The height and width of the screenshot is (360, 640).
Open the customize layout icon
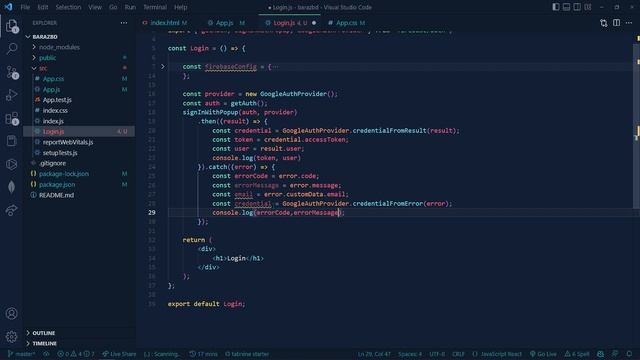[x=588, y=7]
